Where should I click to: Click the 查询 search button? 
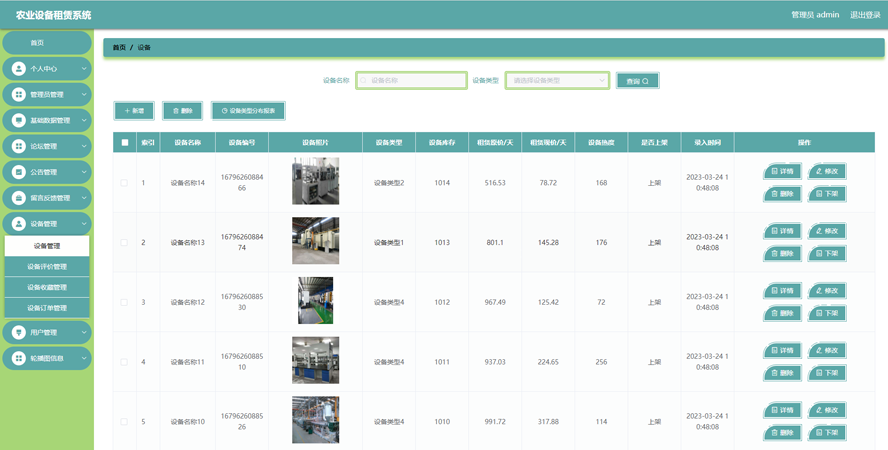click(x=638, y=81)
